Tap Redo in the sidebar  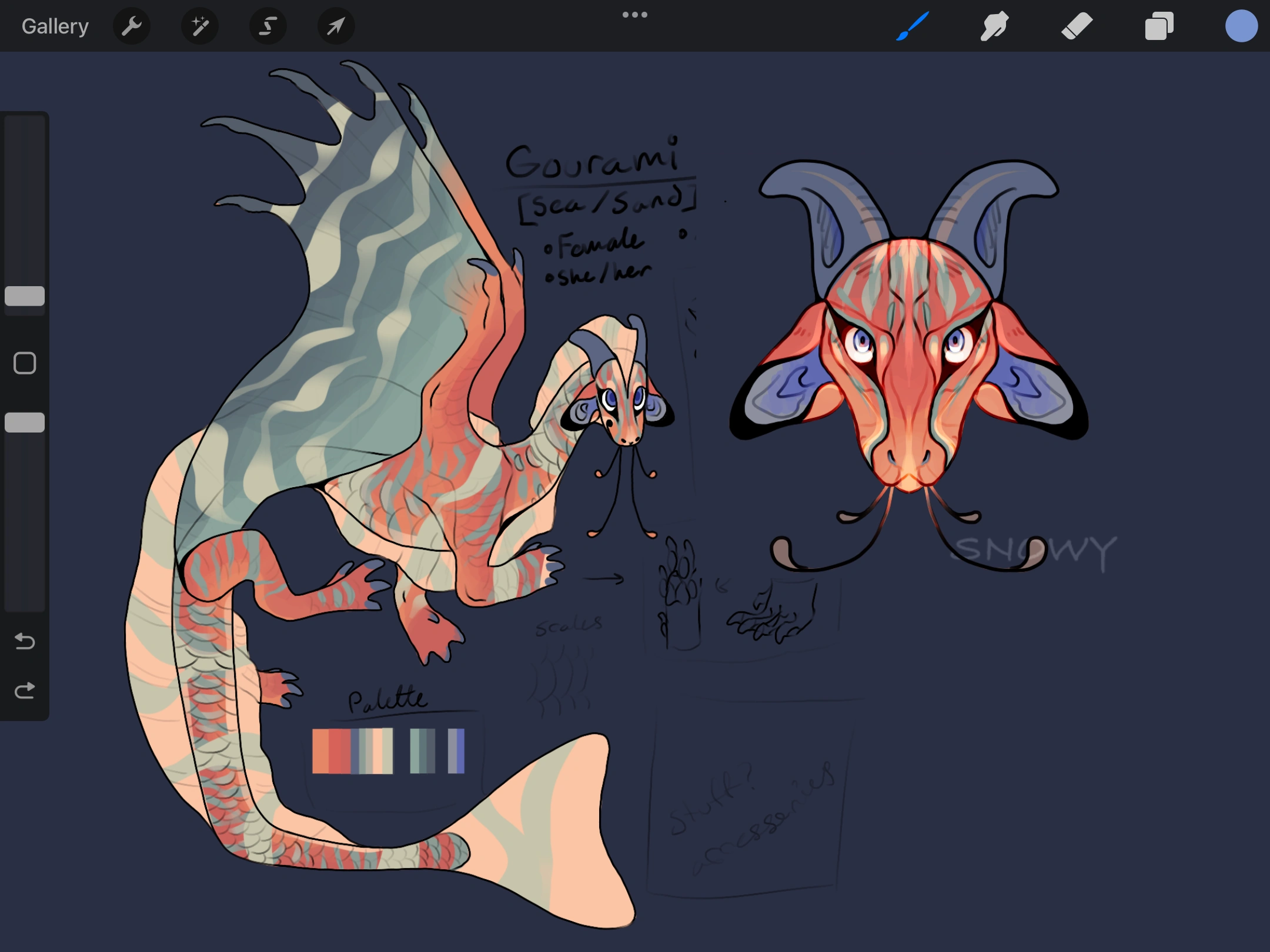click(25, 689)
